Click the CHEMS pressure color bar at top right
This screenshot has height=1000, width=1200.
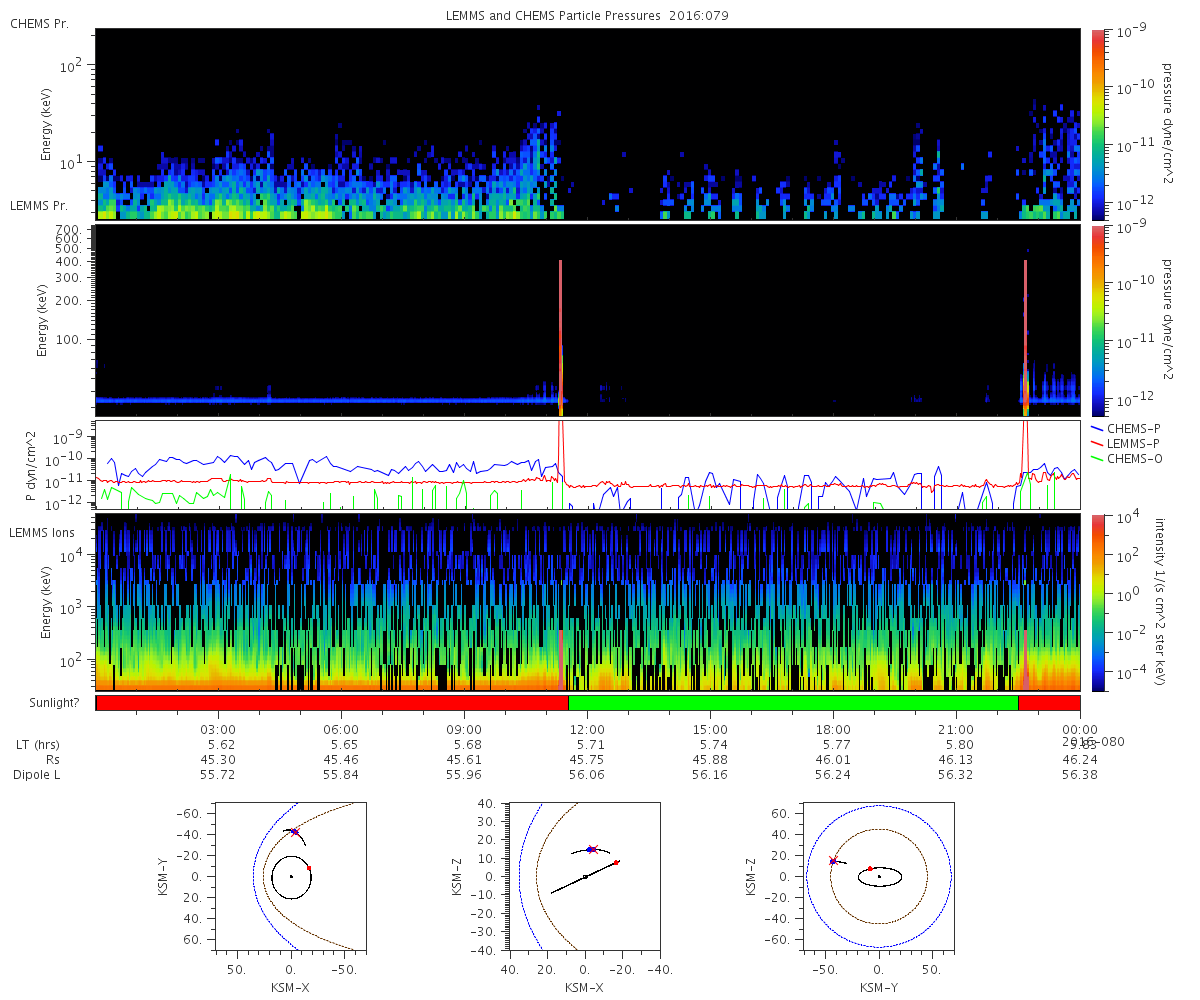coord(1097,124)
